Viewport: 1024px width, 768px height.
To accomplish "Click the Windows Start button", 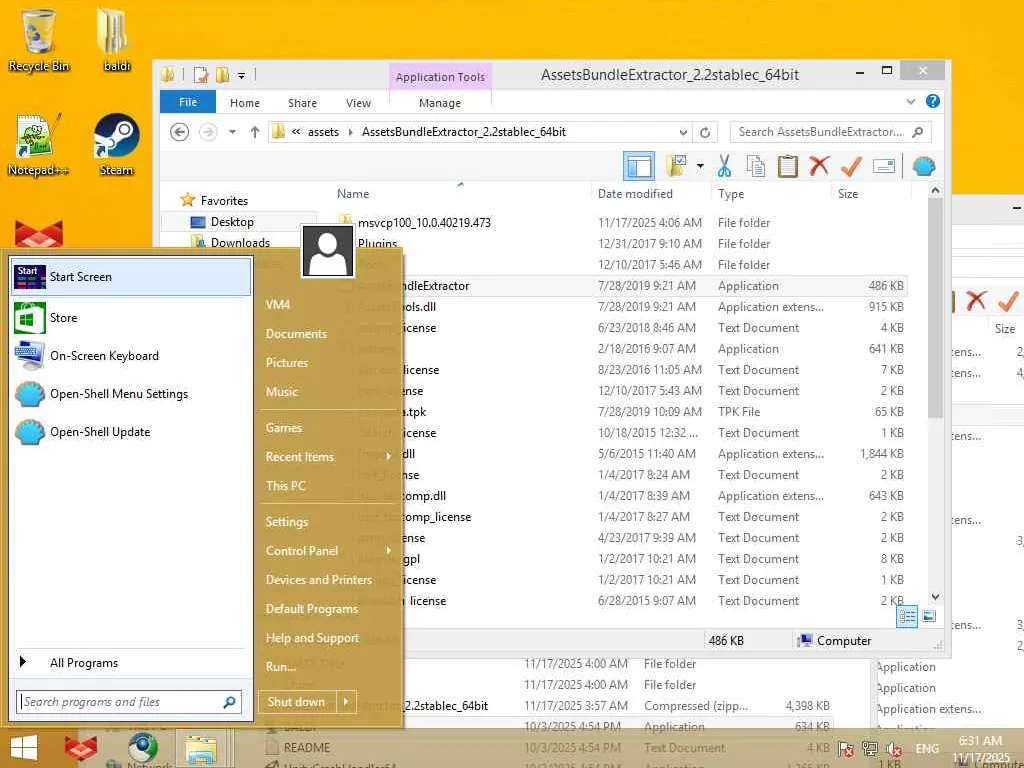I will click(x=24, y=747).
